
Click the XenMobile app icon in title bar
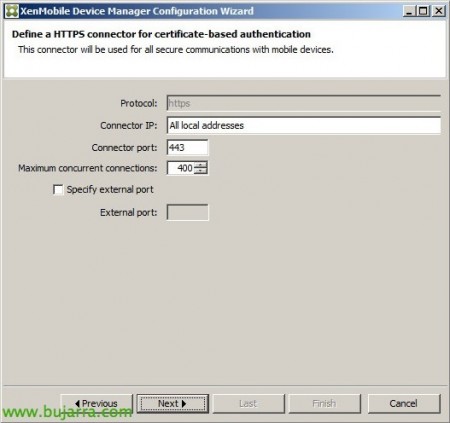(12, 11)
